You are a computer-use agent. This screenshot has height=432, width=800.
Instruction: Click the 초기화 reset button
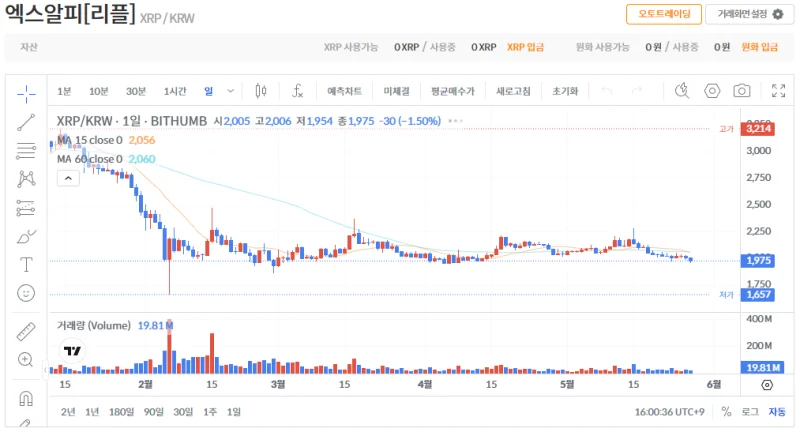(x=565, y=91)
